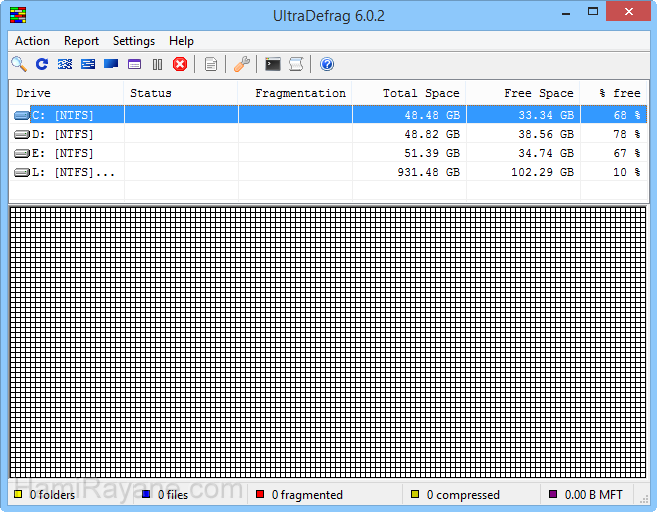Click the '0 fragmented' status text

[x=307, y=495]
